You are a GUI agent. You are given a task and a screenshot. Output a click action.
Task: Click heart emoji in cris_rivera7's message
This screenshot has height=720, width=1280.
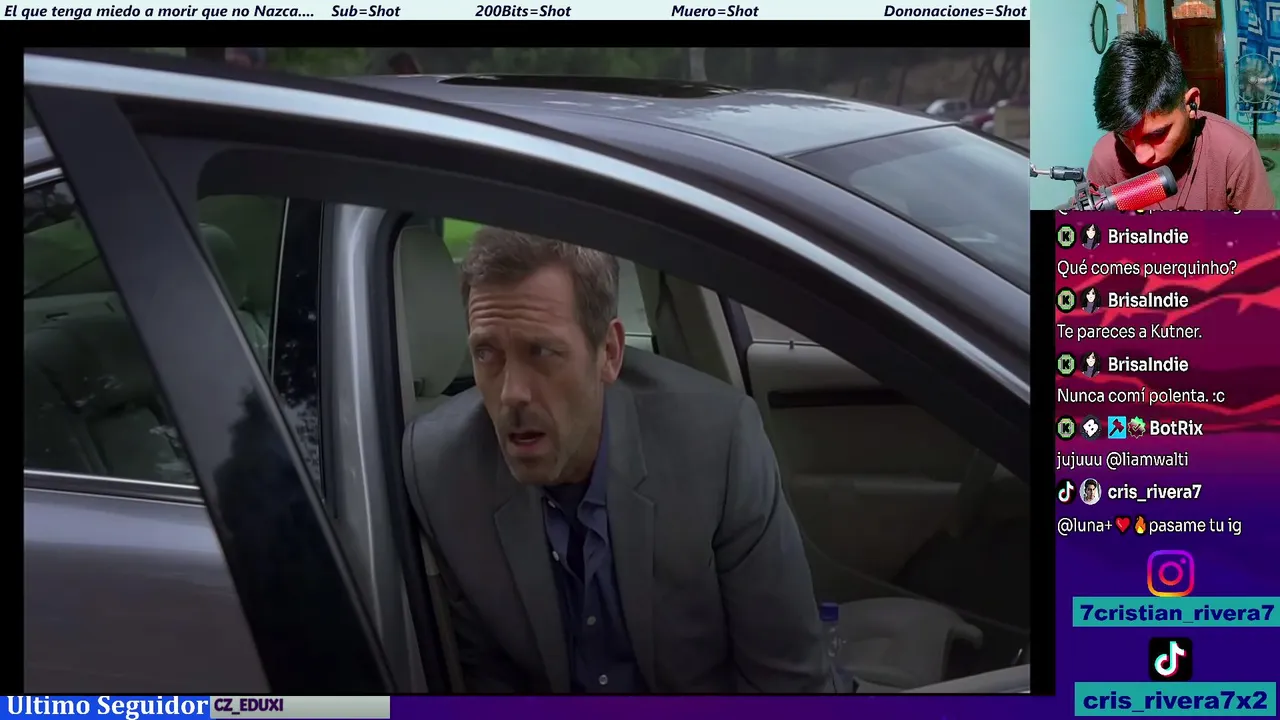click(x=1123, y=525)
